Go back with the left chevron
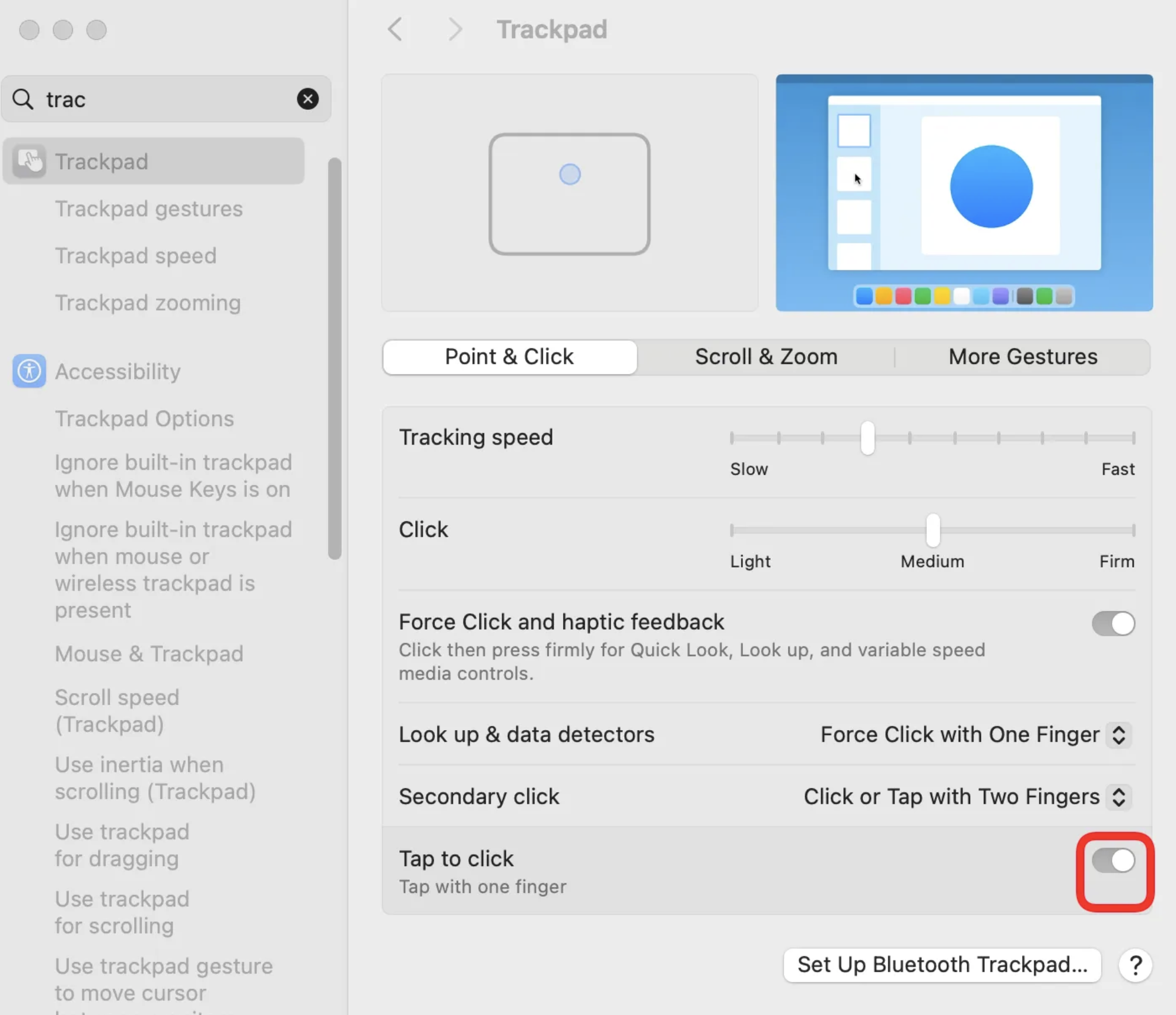 click(x=395, y=29)
